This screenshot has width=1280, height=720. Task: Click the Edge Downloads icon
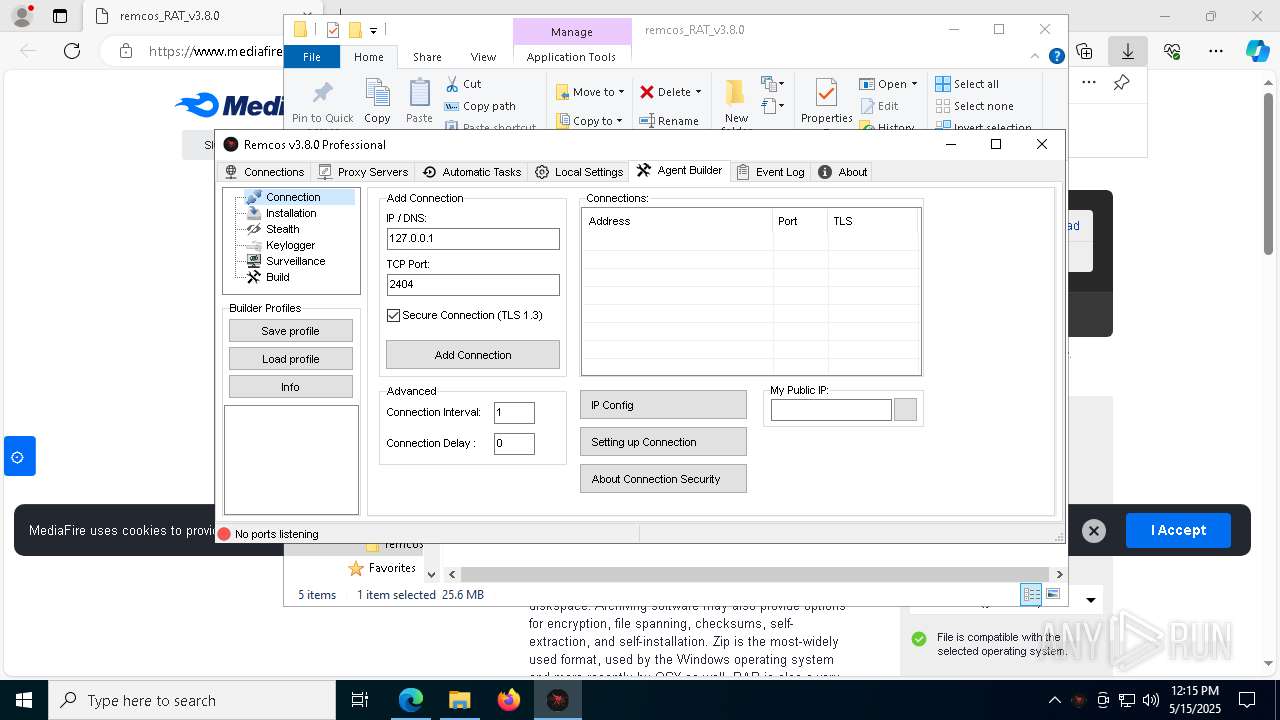tap(1128, 51)
